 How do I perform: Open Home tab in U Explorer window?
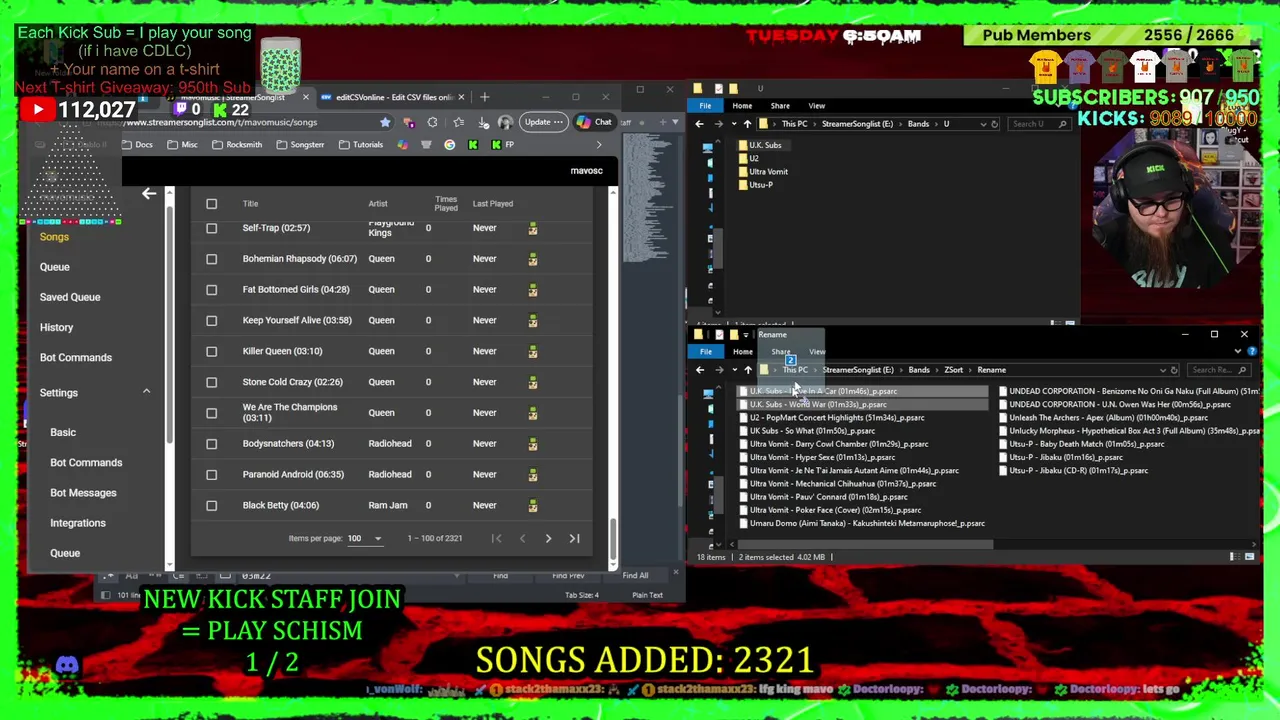742,106
